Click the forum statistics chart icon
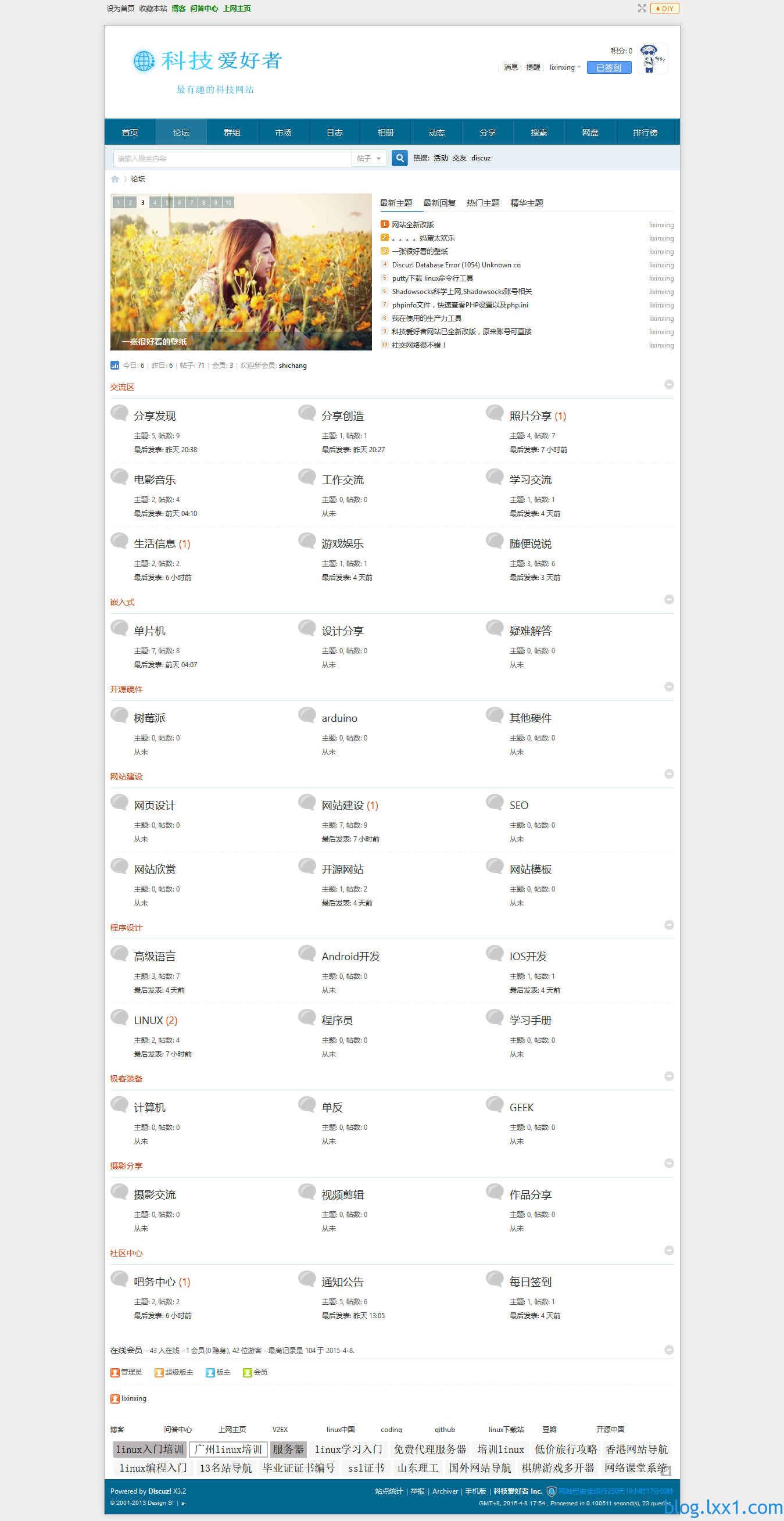The image size is (784, 1521). pos(114,366)
